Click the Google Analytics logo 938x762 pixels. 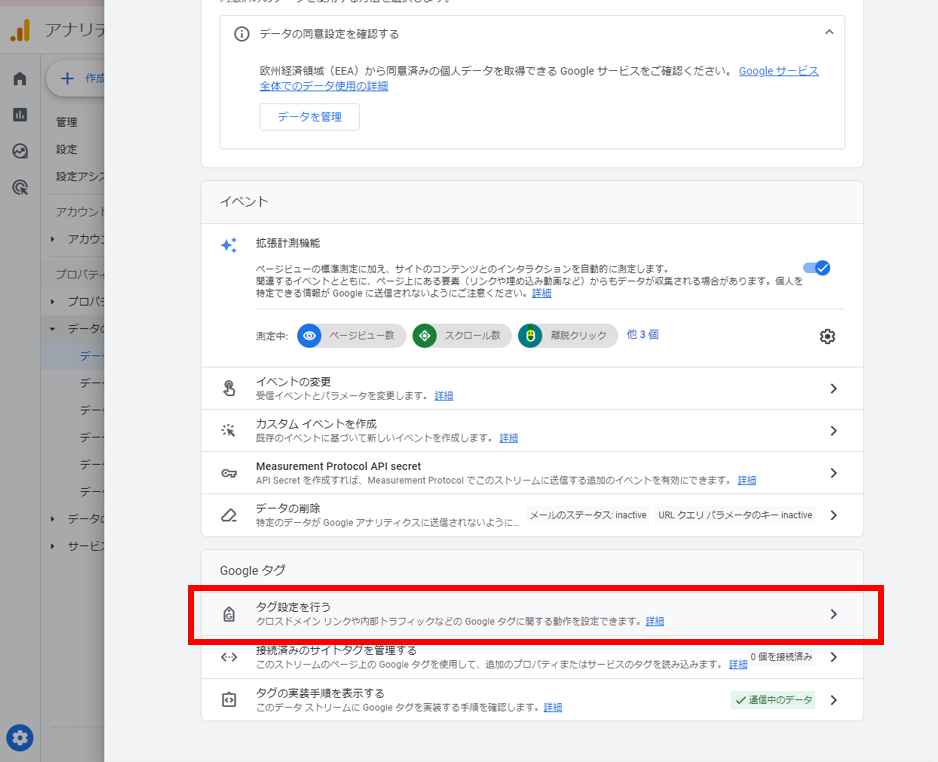[20, 30]
